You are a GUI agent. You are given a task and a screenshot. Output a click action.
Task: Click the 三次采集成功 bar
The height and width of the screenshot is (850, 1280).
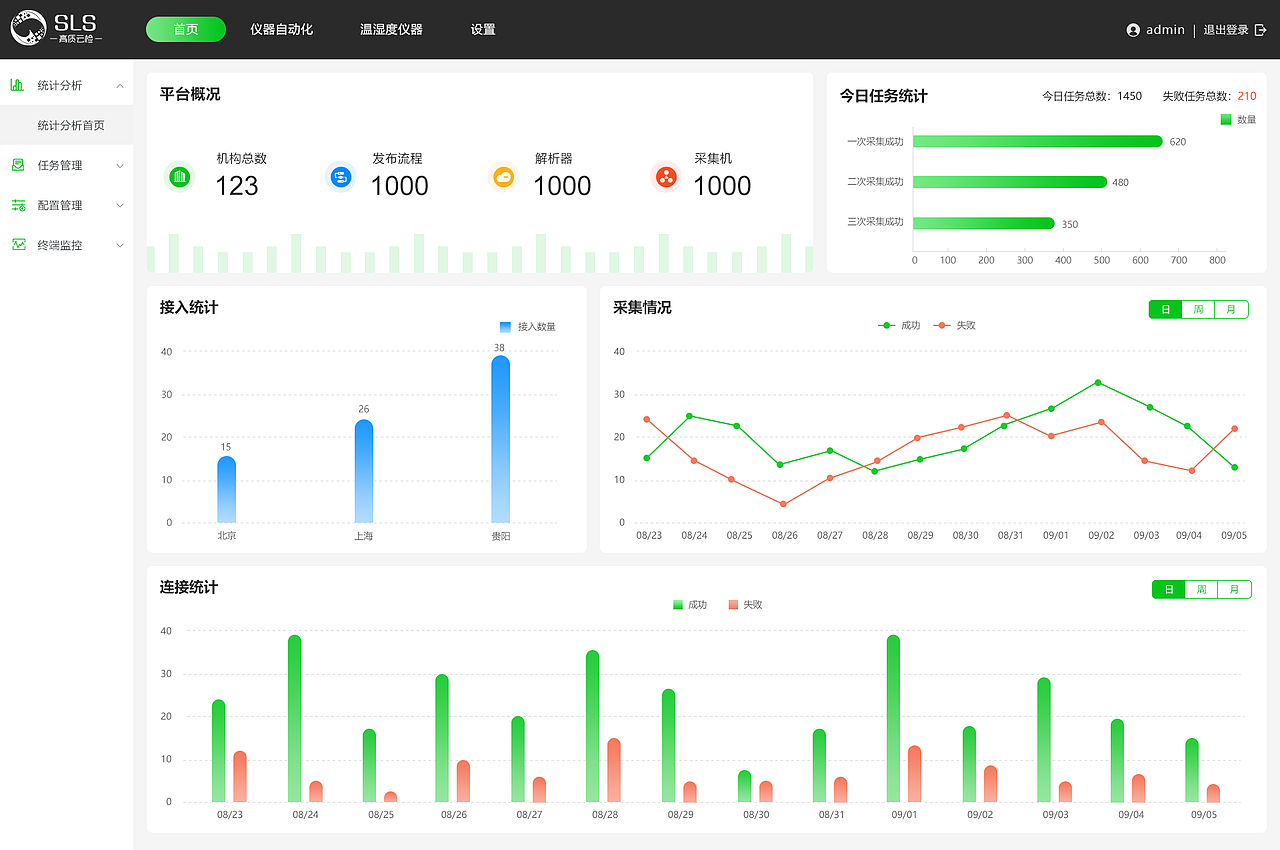point(984,223)
